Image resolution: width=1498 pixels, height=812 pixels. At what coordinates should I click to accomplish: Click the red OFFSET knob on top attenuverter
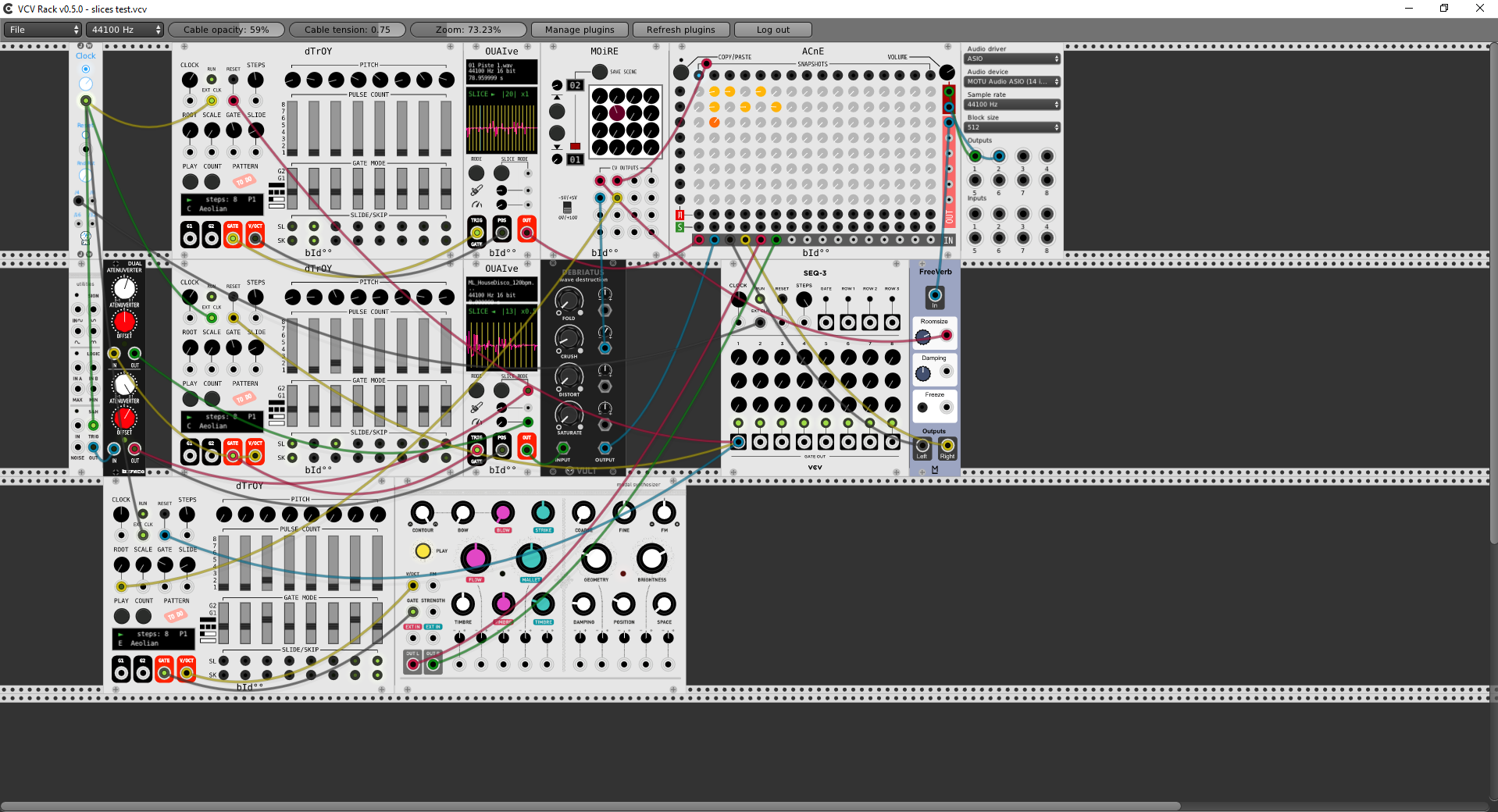(124, 321)
